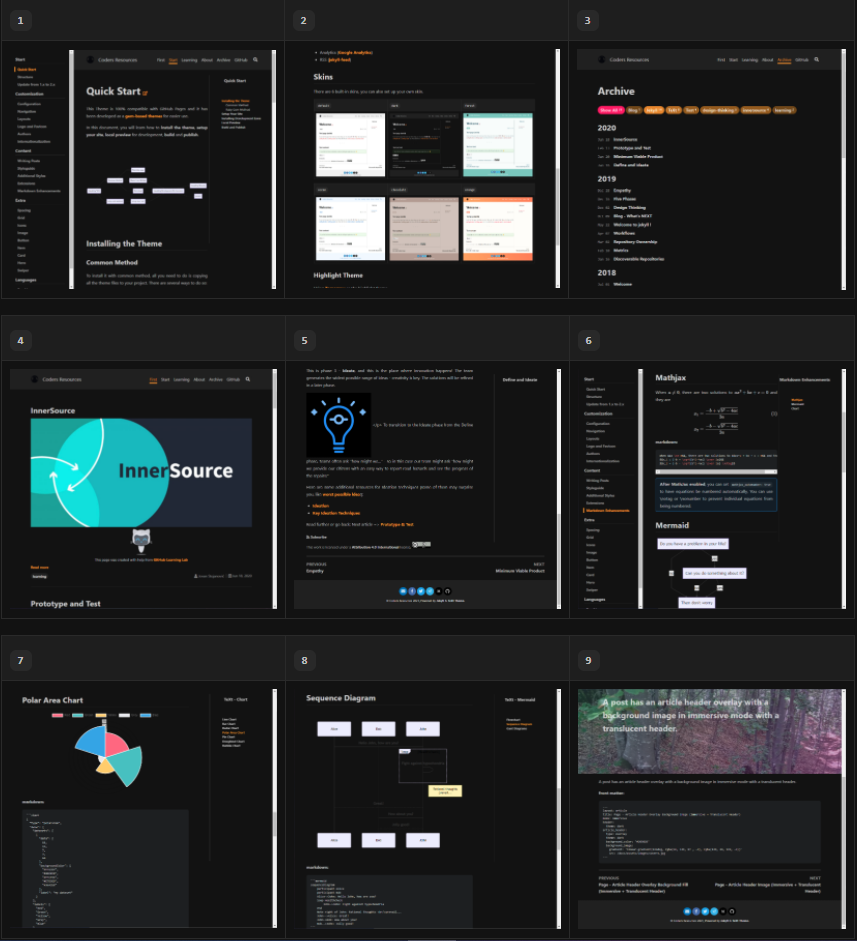Toggle teal legend item on Polar Area Chart
The height and width of the screenshot is (941, 857).
82,715
